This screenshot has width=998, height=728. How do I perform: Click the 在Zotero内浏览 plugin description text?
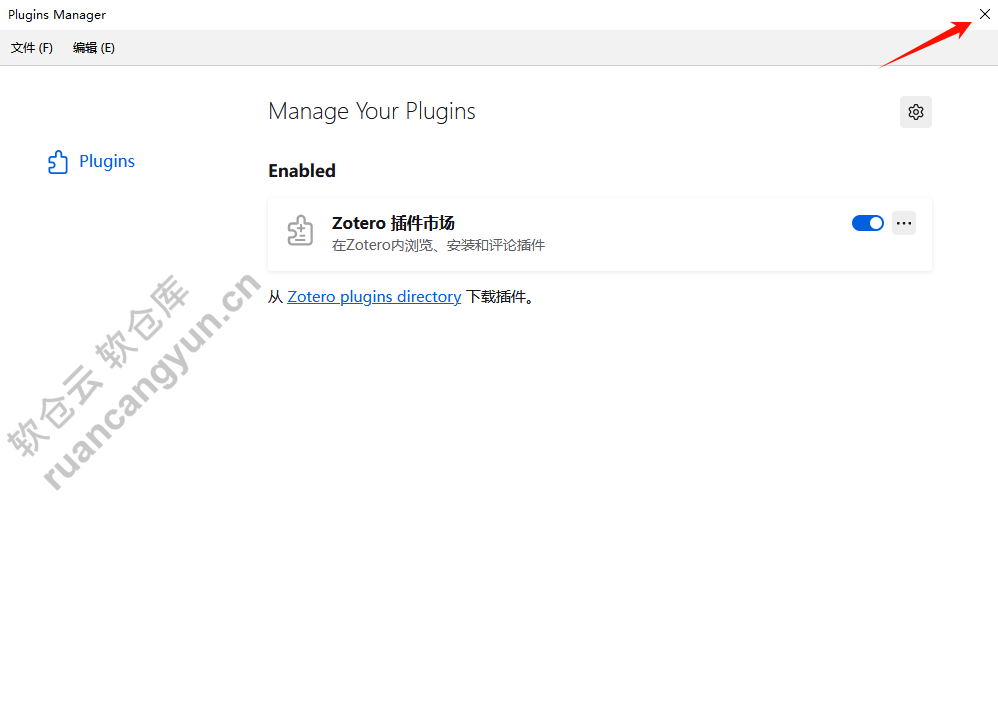[x=438, y=245]
